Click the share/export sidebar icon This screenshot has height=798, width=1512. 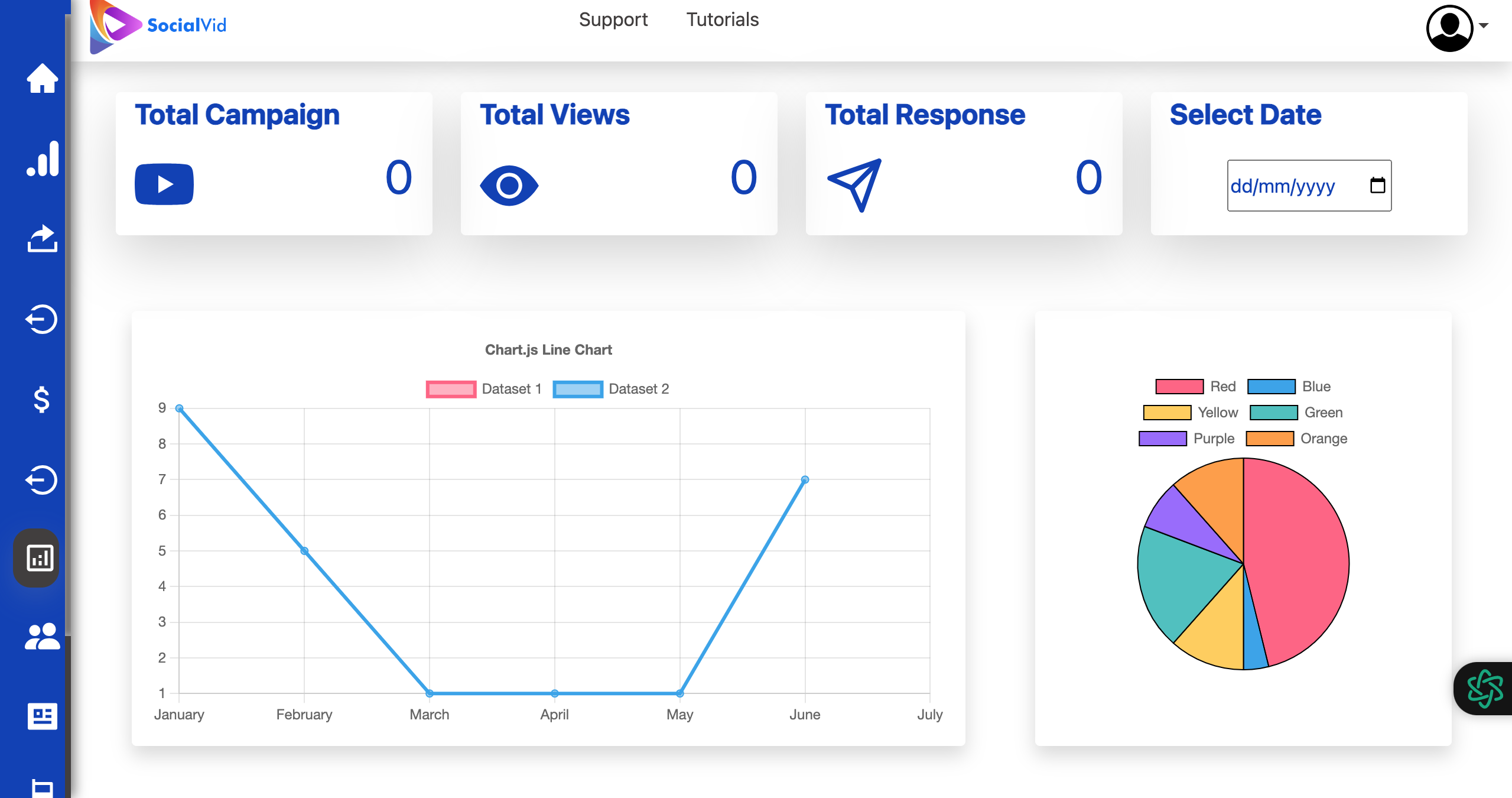(42, 238)
